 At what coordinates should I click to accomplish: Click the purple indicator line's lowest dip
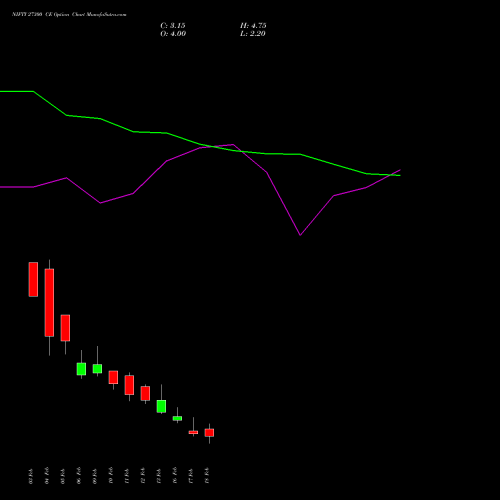tap(300, 235)
